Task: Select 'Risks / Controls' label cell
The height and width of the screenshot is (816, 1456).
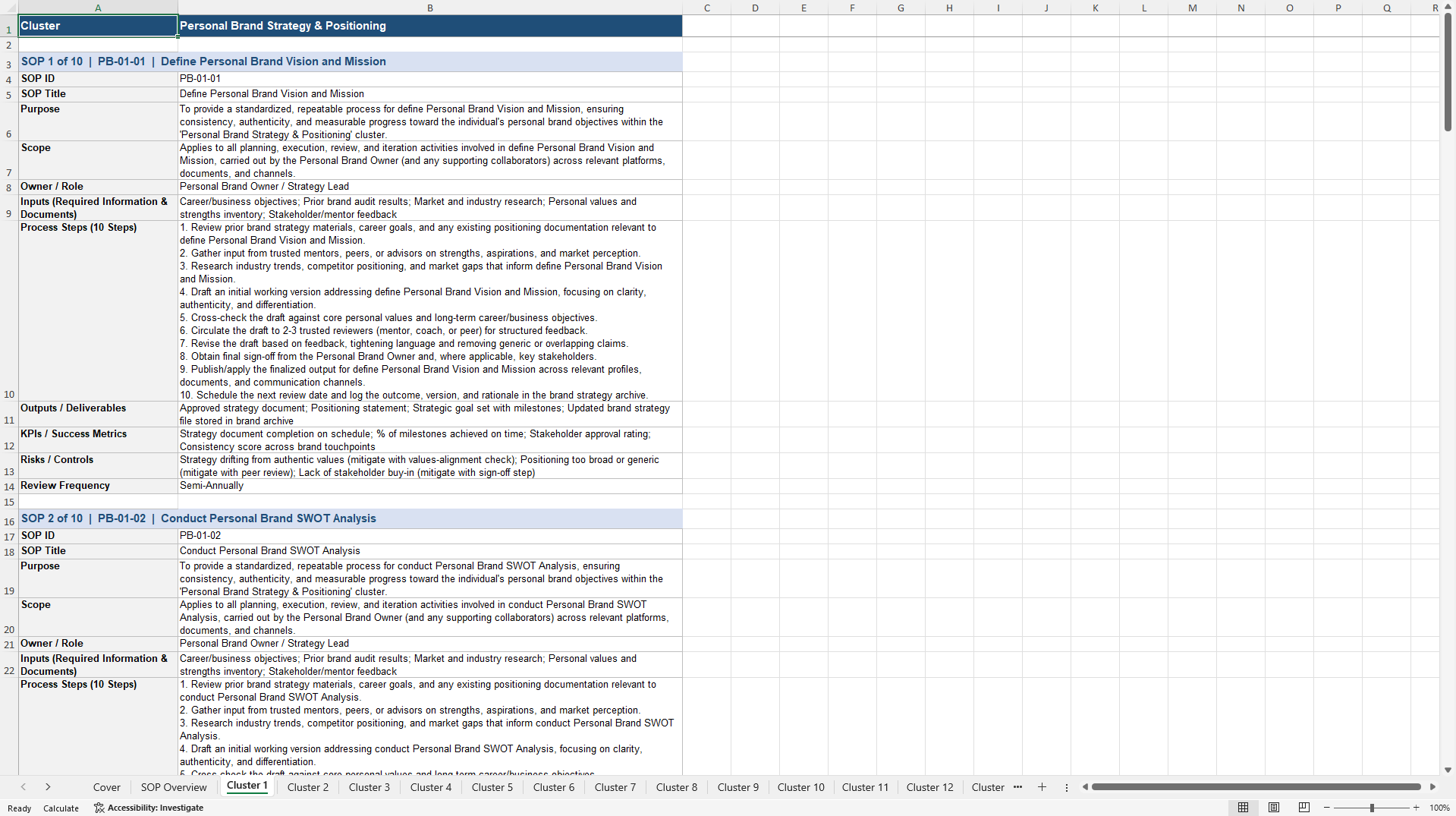Action: pos(98,465)
